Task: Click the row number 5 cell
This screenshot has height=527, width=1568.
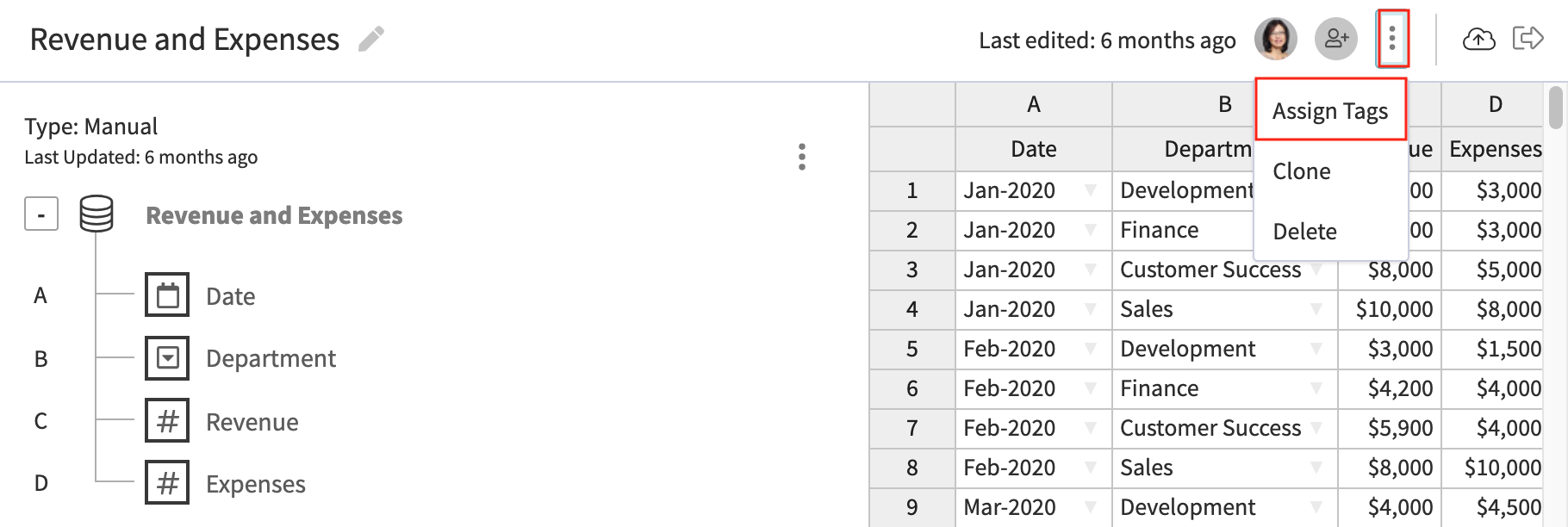Action: click(x=911, y=349)
